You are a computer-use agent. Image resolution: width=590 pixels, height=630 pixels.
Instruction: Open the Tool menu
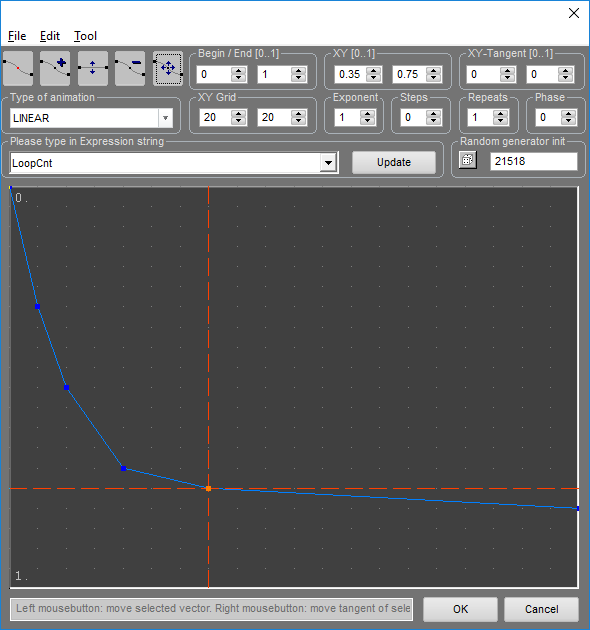coord(85,36)
